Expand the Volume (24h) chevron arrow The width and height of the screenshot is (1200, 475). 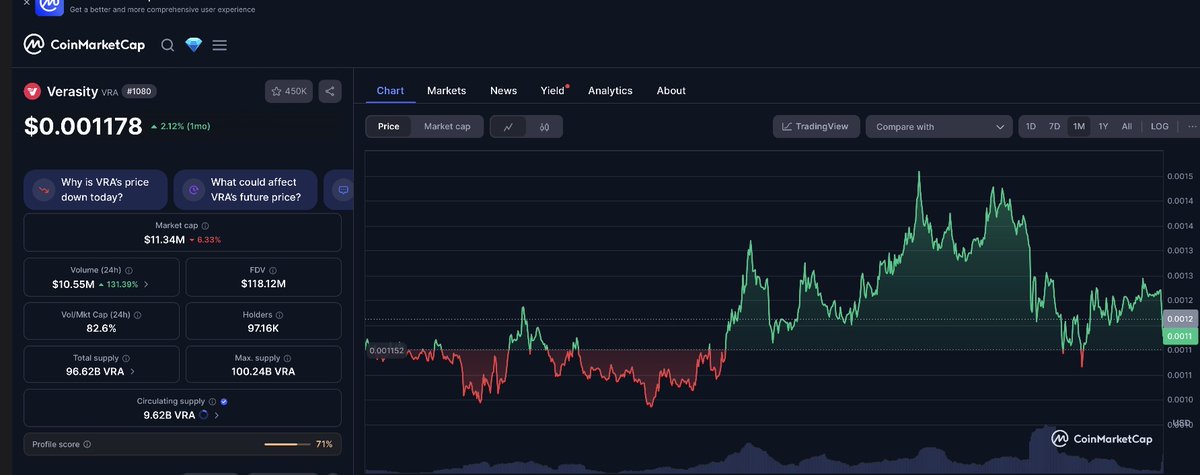(x=146, y=285)
